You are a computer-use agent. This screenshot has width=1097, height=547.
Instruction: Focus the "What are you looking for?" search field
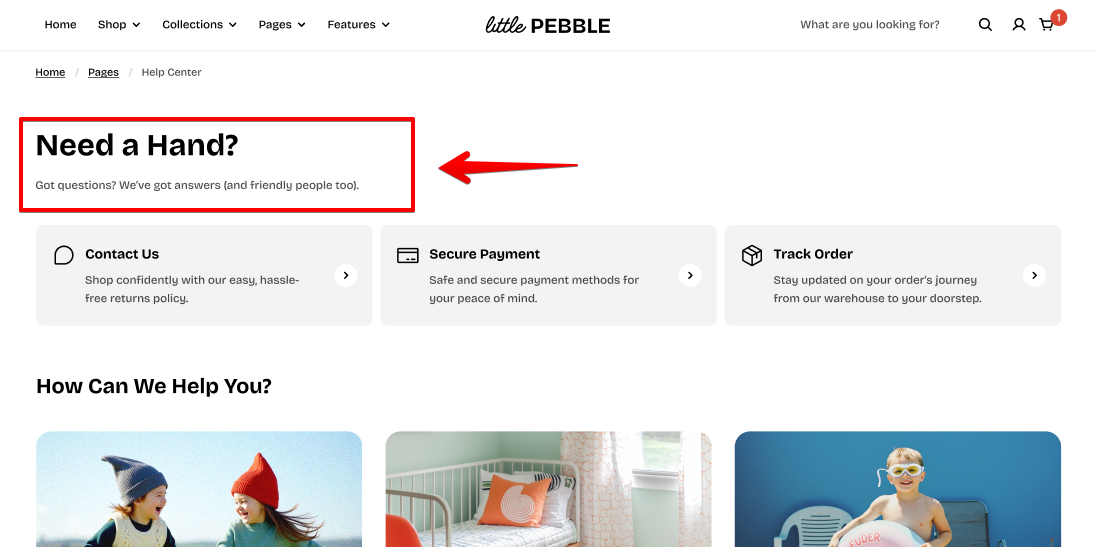pyautogui.click(x=869, y=25)
